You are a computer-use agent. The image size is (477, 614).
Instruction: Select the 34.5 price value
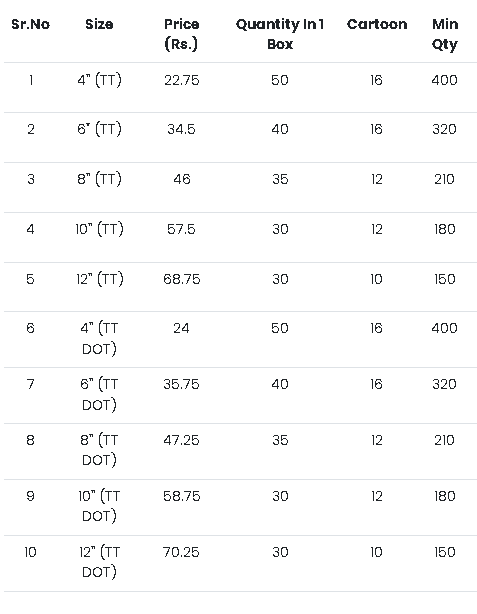point(181,129)
